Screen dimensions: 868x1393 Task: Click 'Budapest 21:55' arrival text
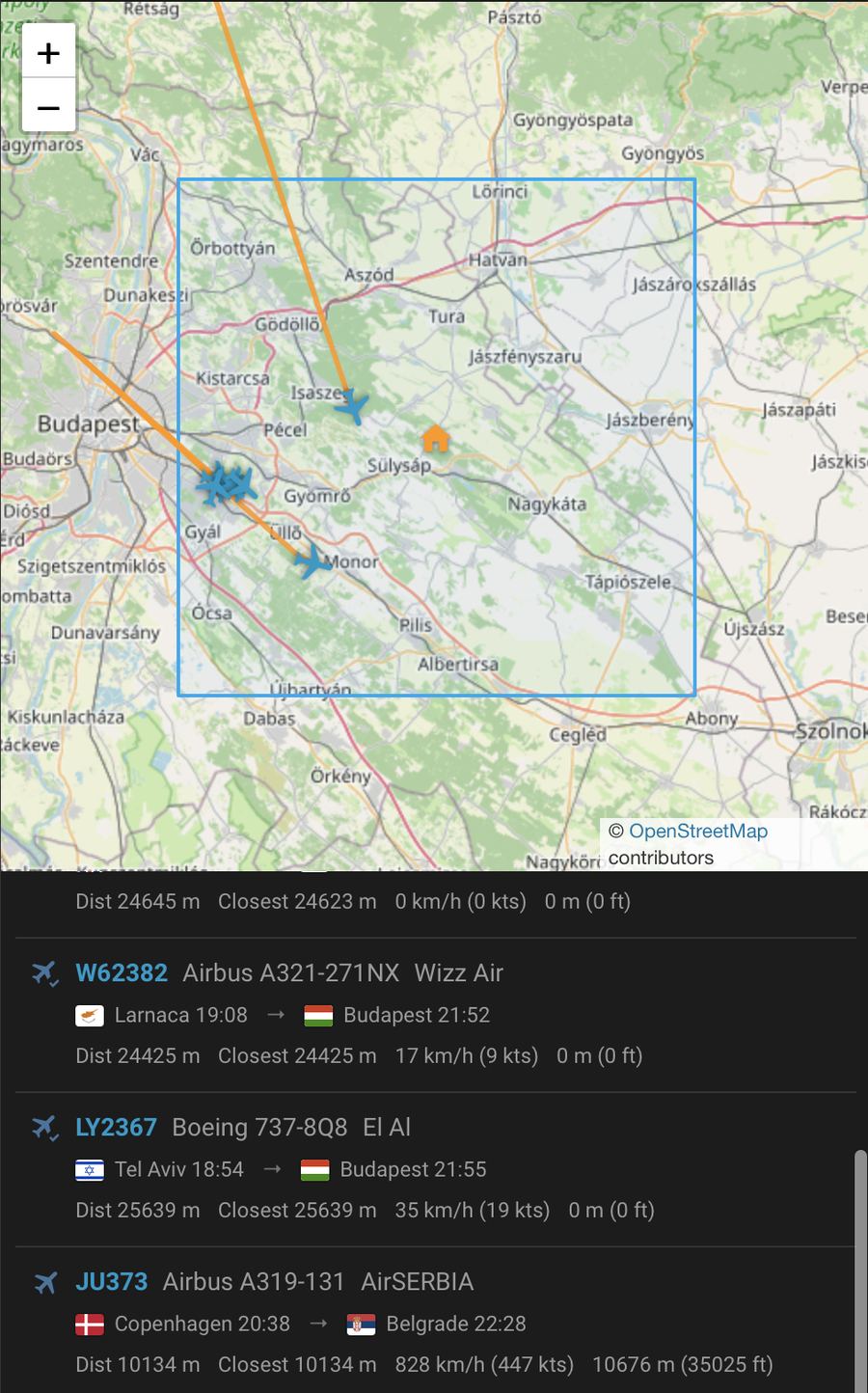tap(414, 1169)
